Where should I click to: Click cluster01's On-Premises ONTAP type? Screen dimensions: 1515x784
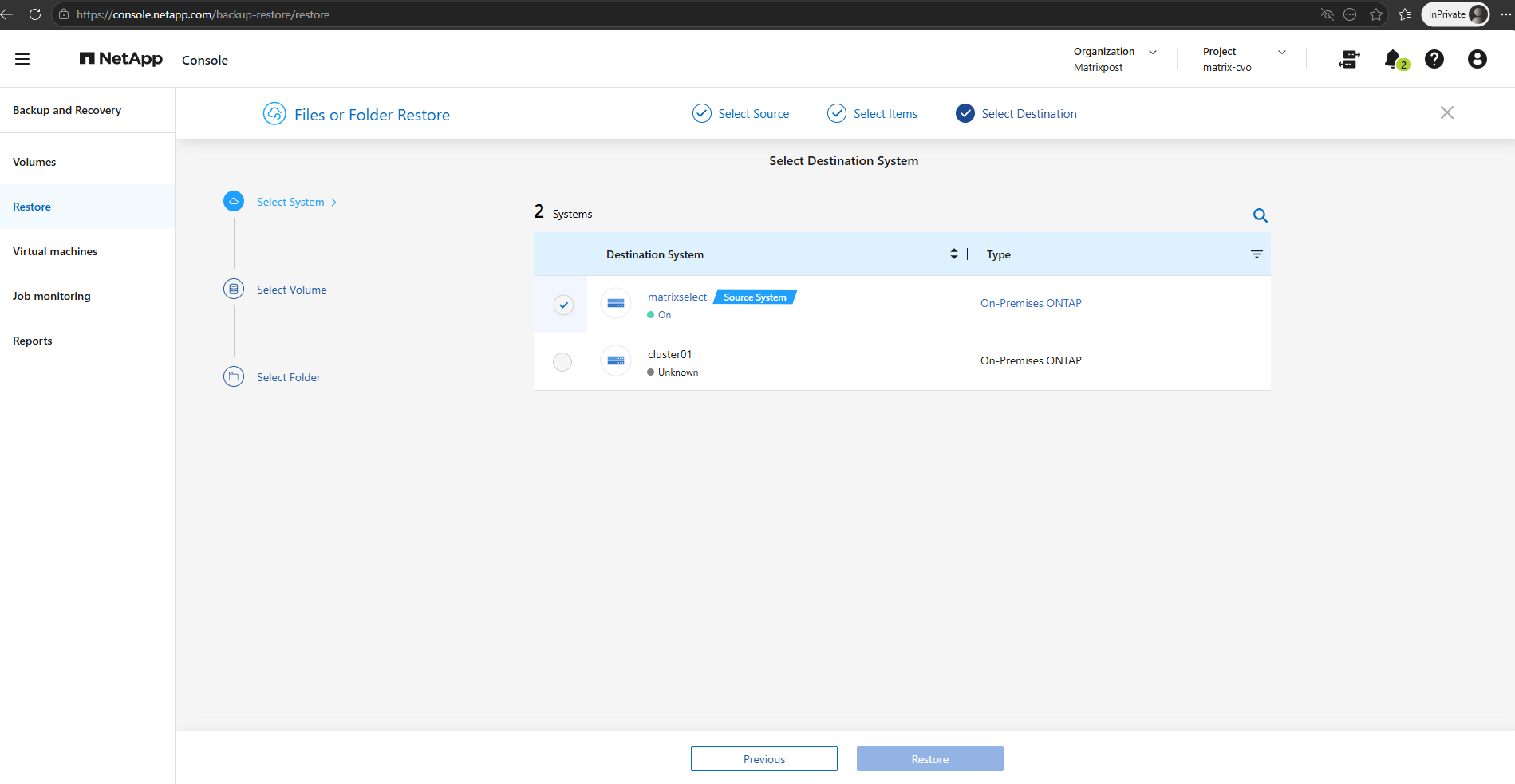(x=1031, y=360)
